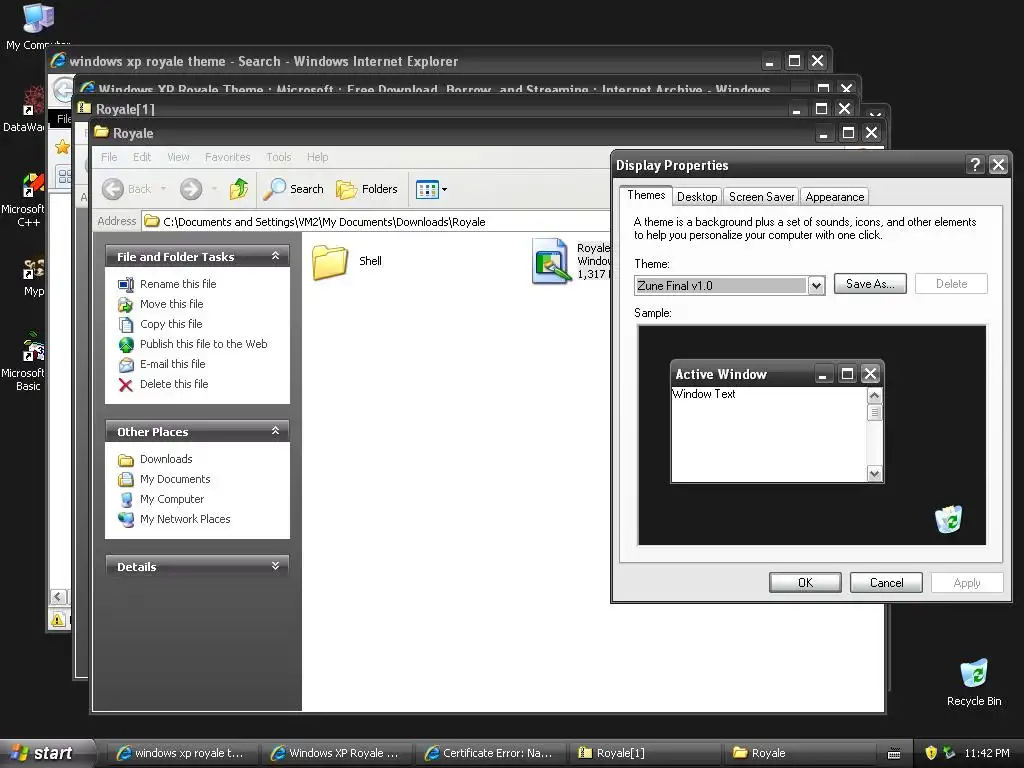Click sample window scrollbar down arrow
This screenshot has width=1024, height=768.
click(874, 474)
